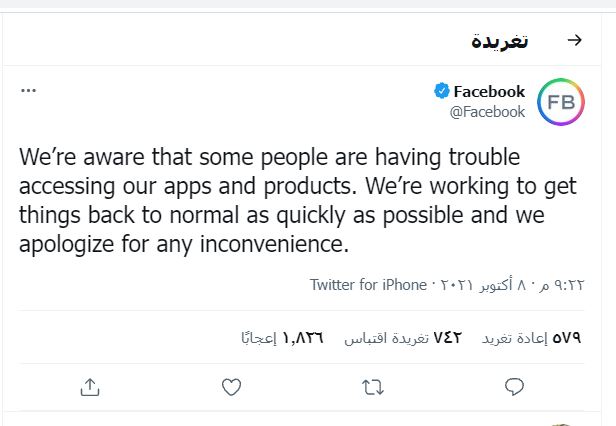616x426 pixels.
Task: Click the @Facebook handle
Action: (487, 112)
